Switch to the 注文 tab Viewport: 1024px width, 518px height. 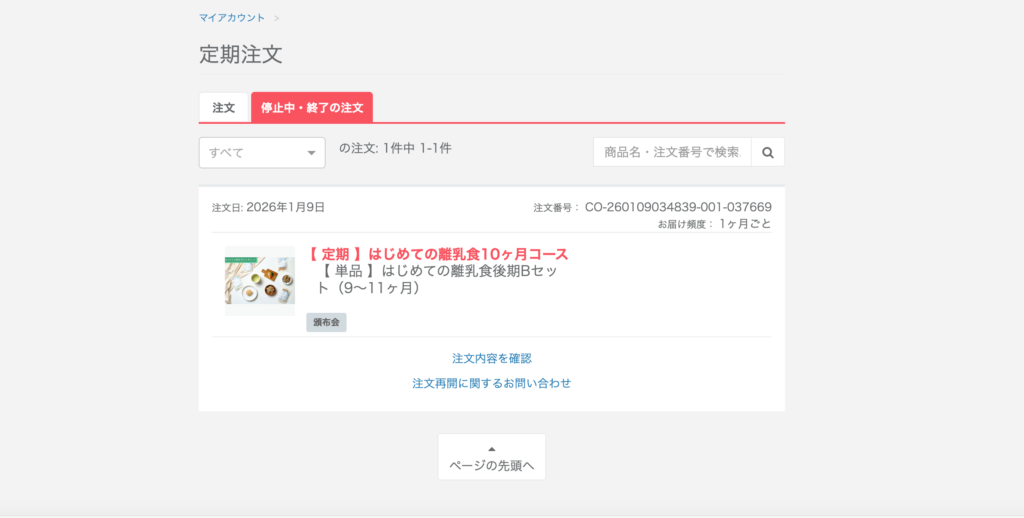223,107
